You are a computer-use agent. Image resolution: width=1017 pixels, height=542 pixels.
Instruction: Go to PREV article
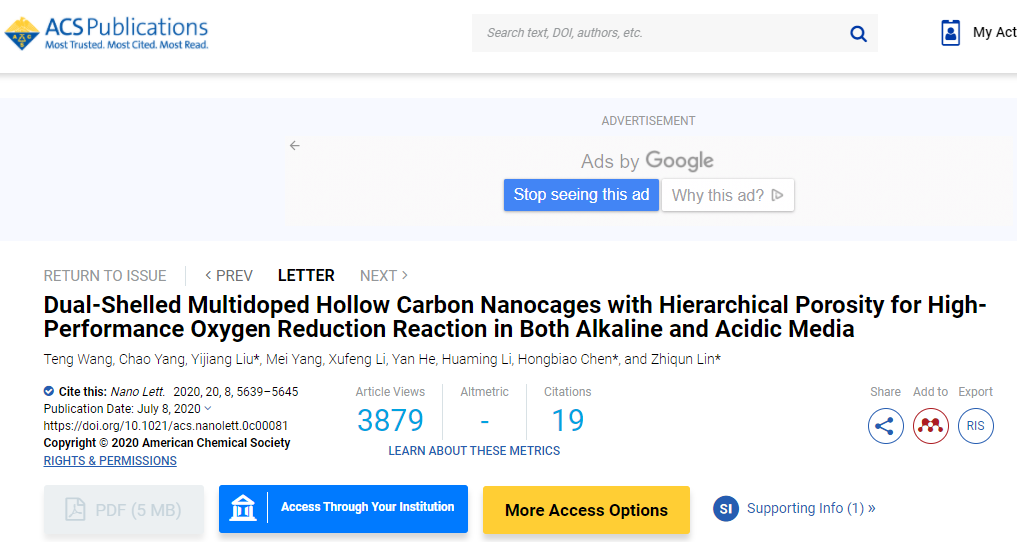point(229,275)
